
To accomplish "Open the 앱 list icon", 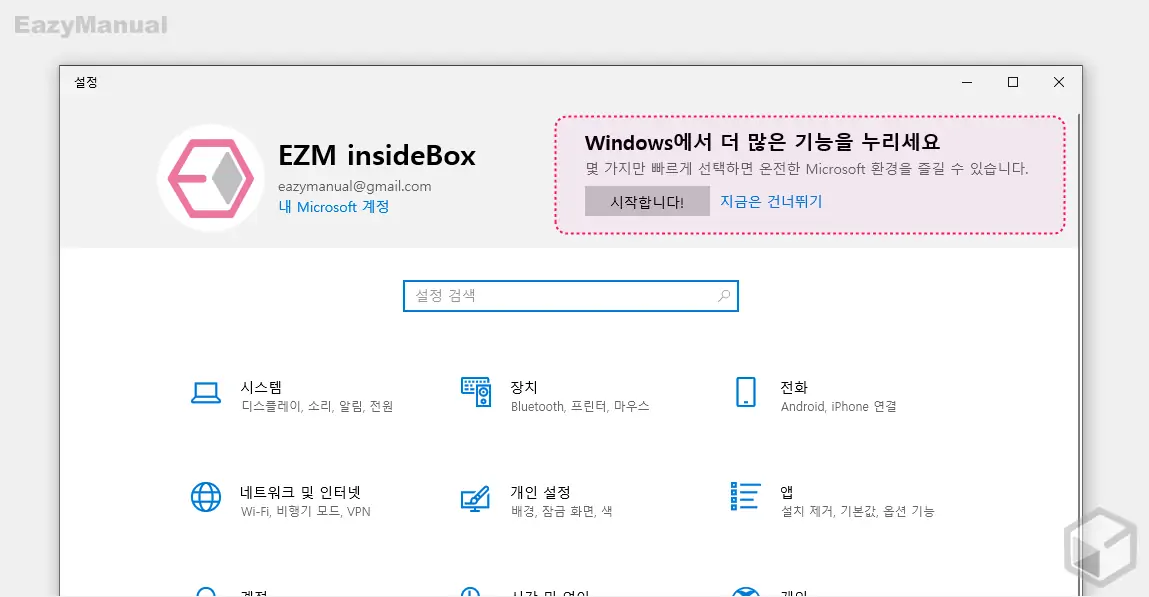I will (745, 496).
